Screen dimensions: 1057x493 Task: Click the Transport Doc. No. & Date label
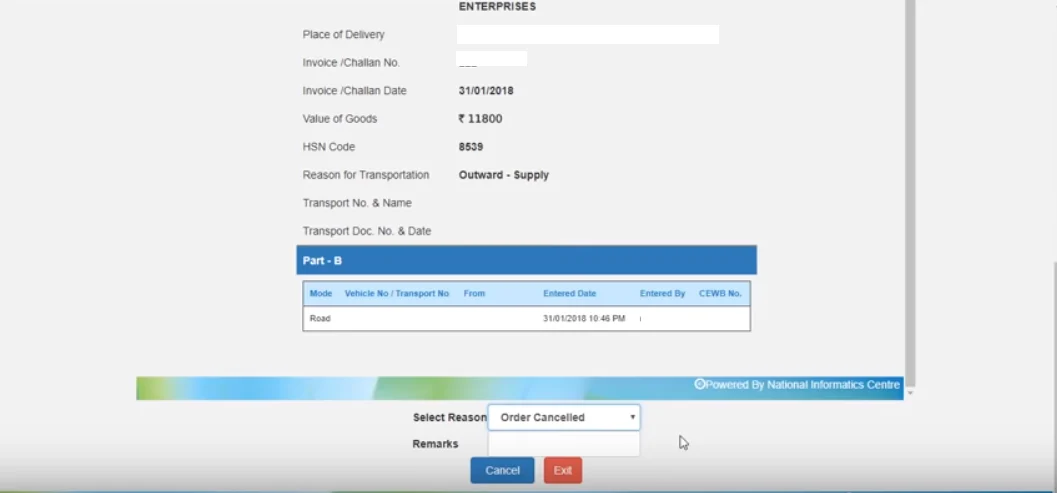pos(367,231)
